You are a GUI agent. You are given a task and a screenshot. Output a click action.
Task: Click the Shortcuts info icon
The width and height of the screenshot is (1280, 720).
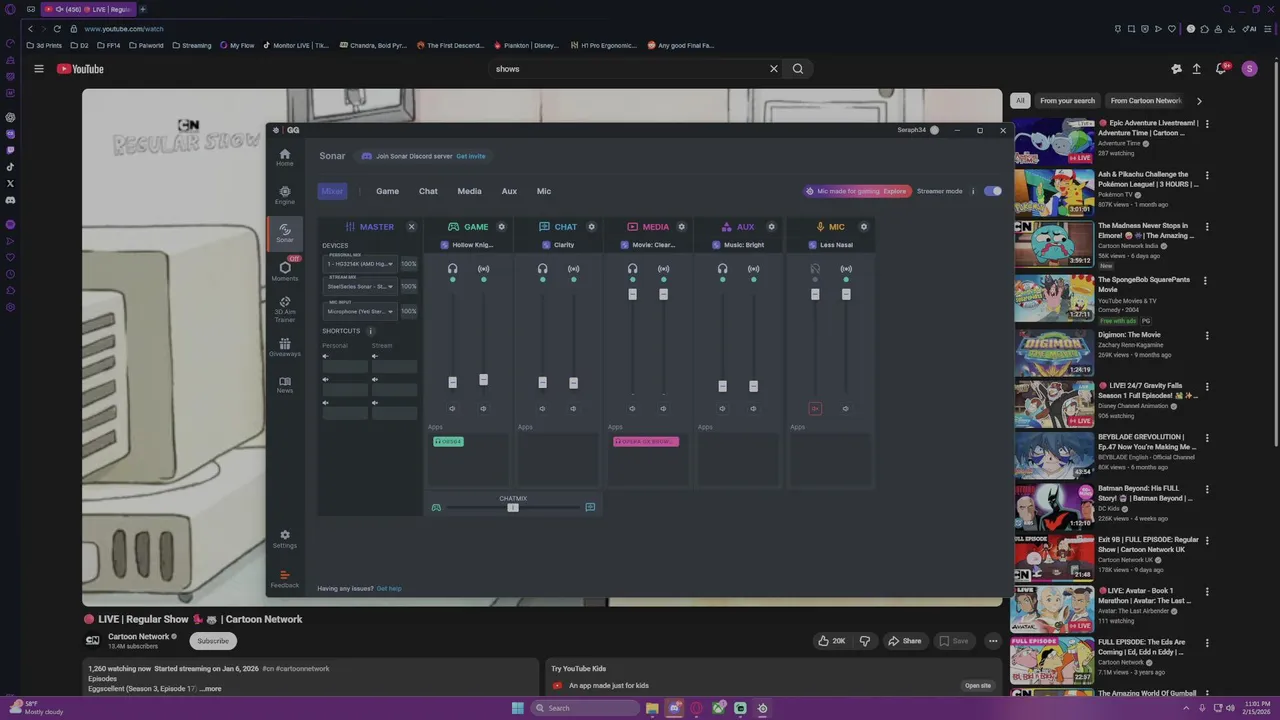370,331
